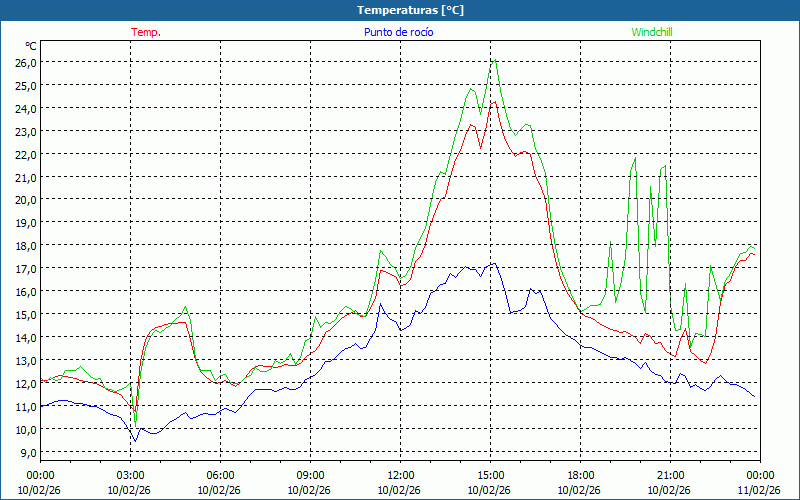Screen dimensions: 800x500
Task: Click the 21:00 time axis label
Action: coord(670,475)
